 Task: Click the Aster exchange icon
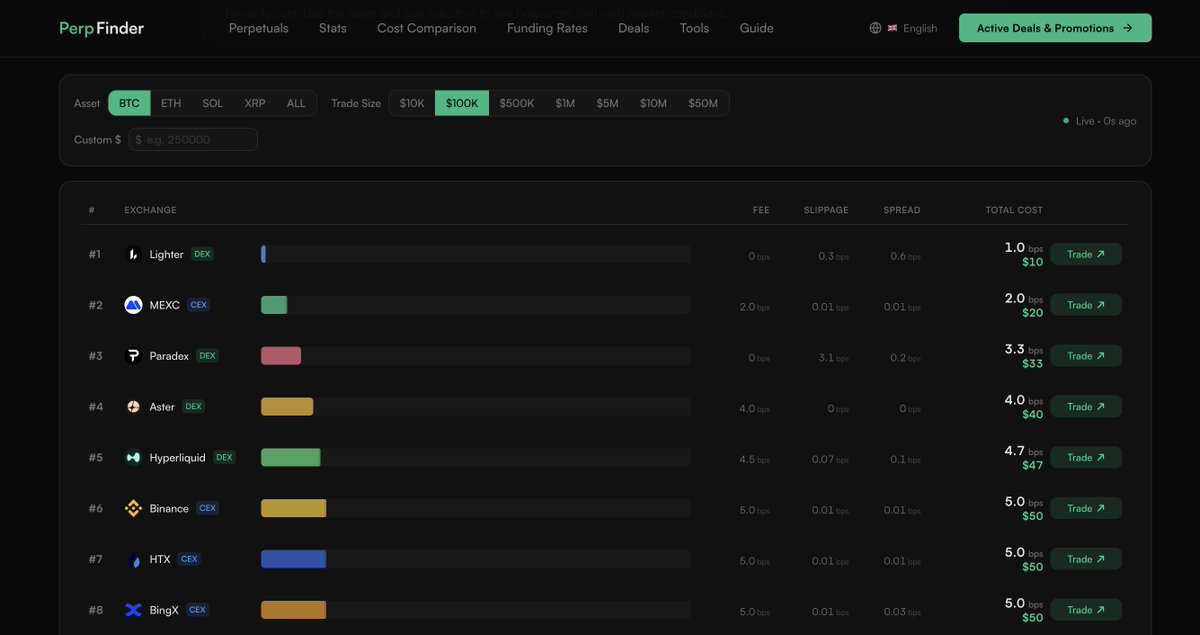131,406
